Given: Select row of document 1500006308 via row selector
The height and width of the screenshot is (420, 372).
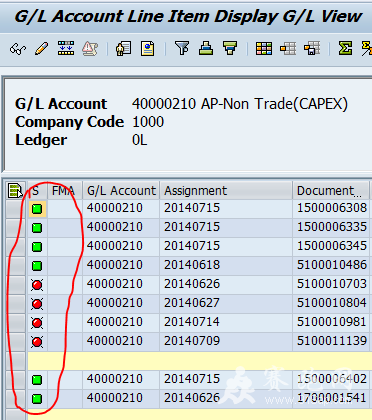Looking at the screenshot, I should tap(16, 209).
